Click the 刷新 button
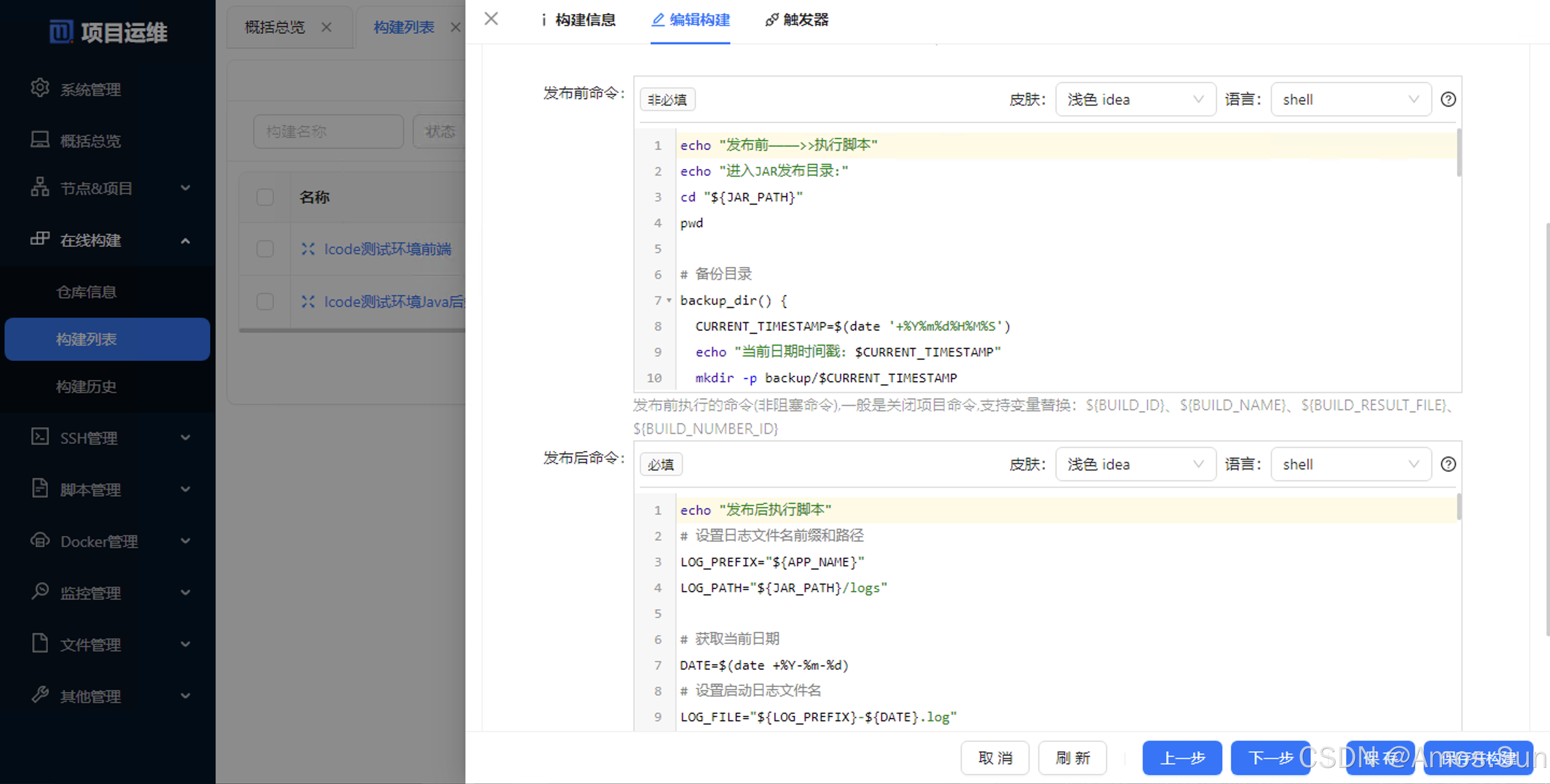The height and width of the screenshot is (784, 1550). pos(1072,758)
